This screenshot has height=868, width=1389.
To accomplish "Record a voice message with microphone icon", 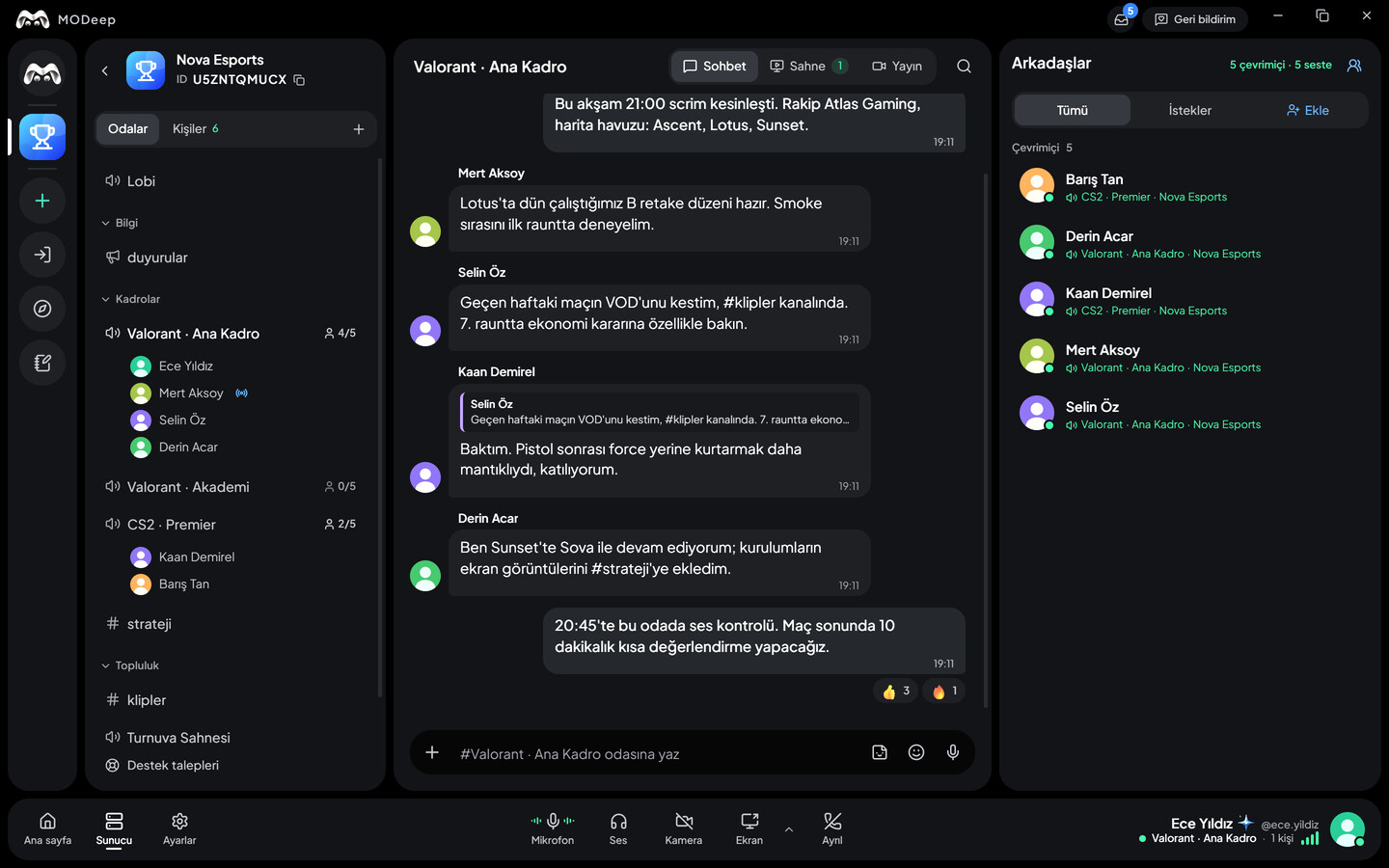I will (953, 753).
